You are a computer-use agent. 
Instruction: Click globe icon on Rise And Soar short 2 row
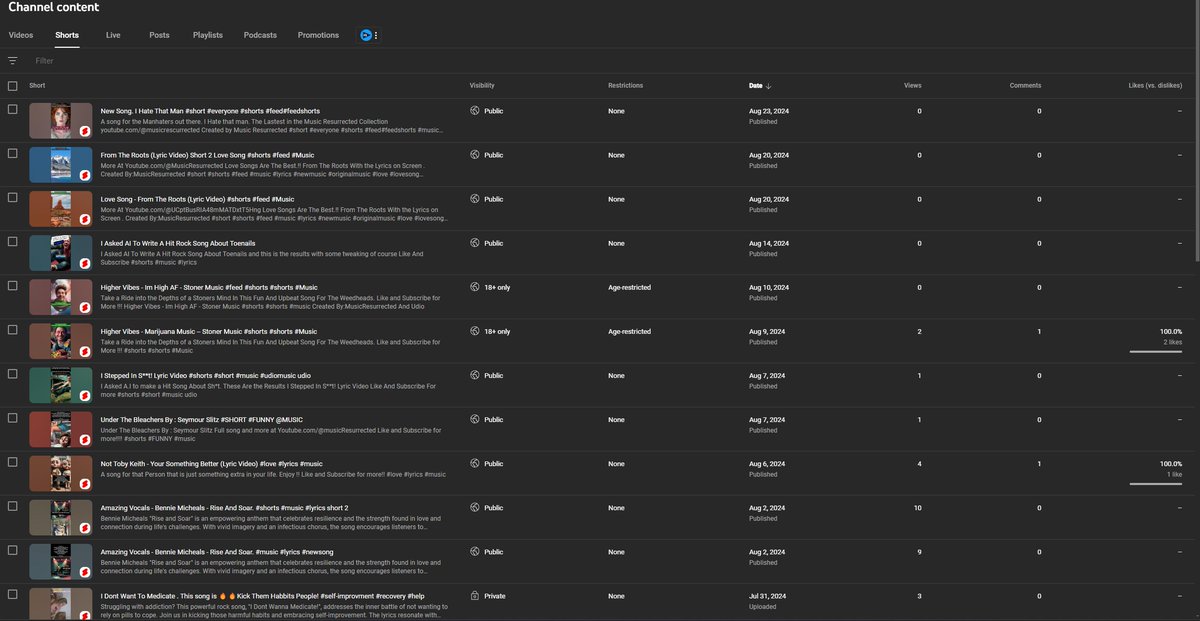[475, 507]
